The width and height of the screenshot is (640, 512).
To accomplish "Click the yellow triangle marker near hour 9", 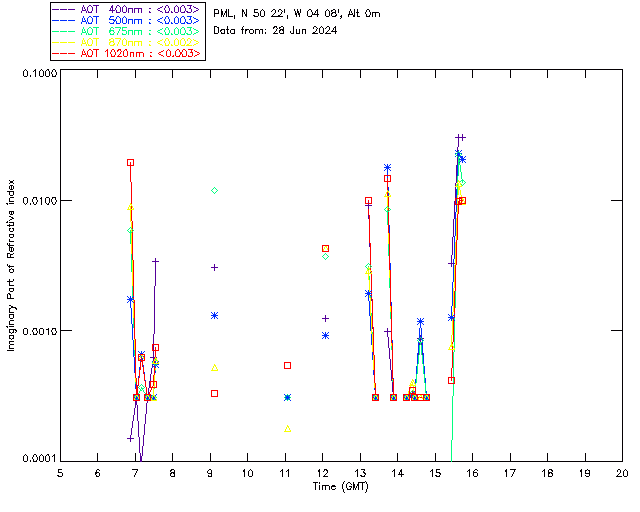I will 214,368.
